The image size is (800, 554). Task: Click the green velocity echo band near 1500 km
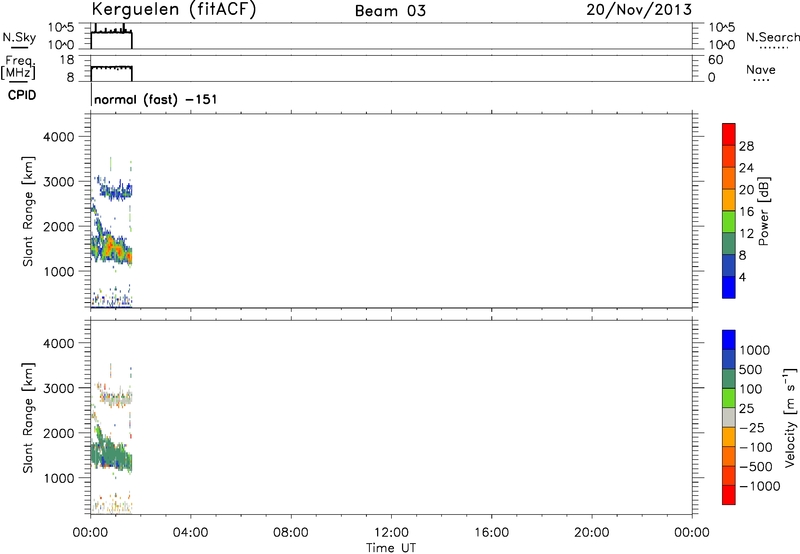pos(111,454)
